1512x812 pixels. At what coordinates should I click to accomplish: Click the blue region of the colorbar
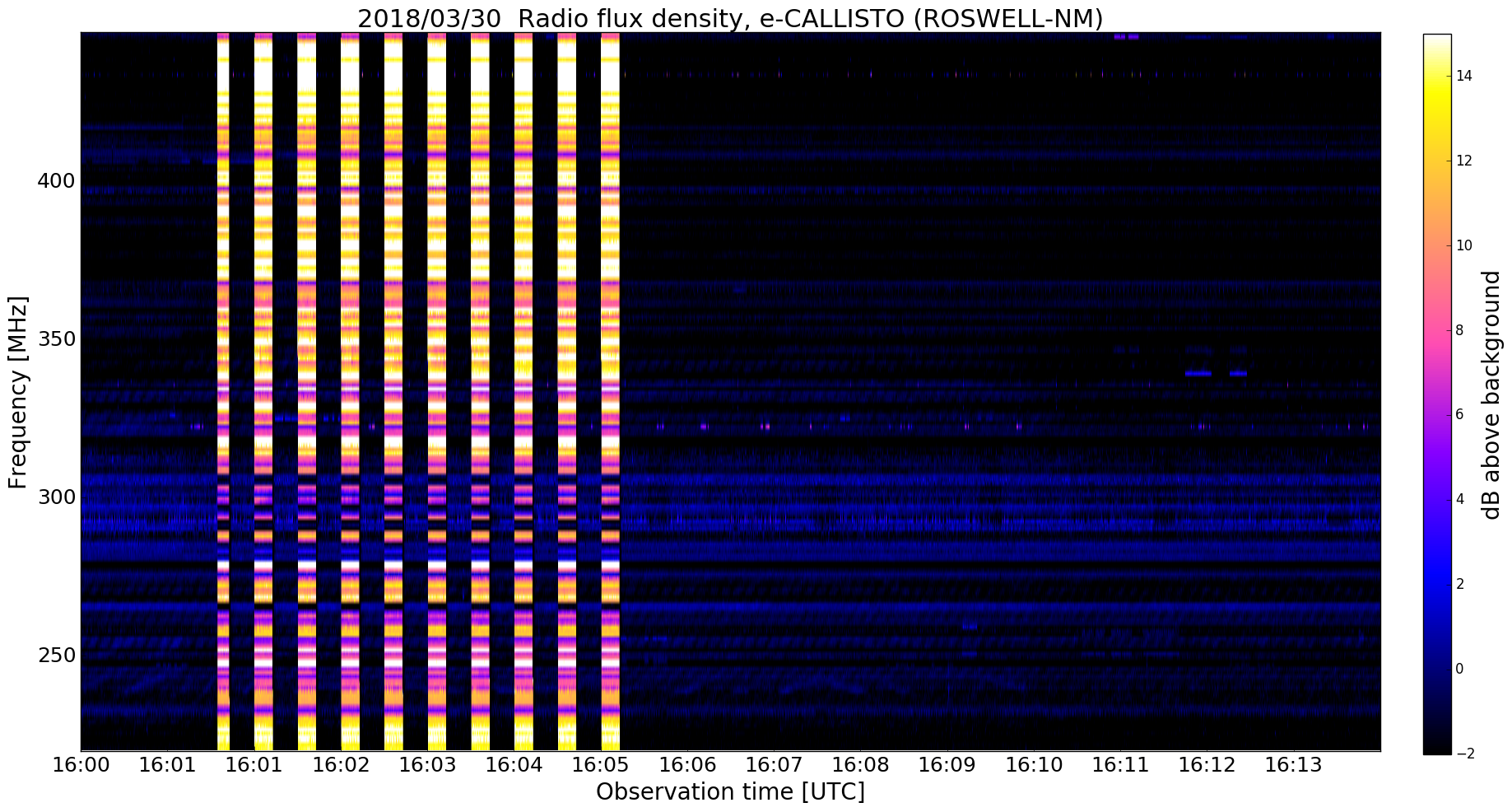[1436, 568]
